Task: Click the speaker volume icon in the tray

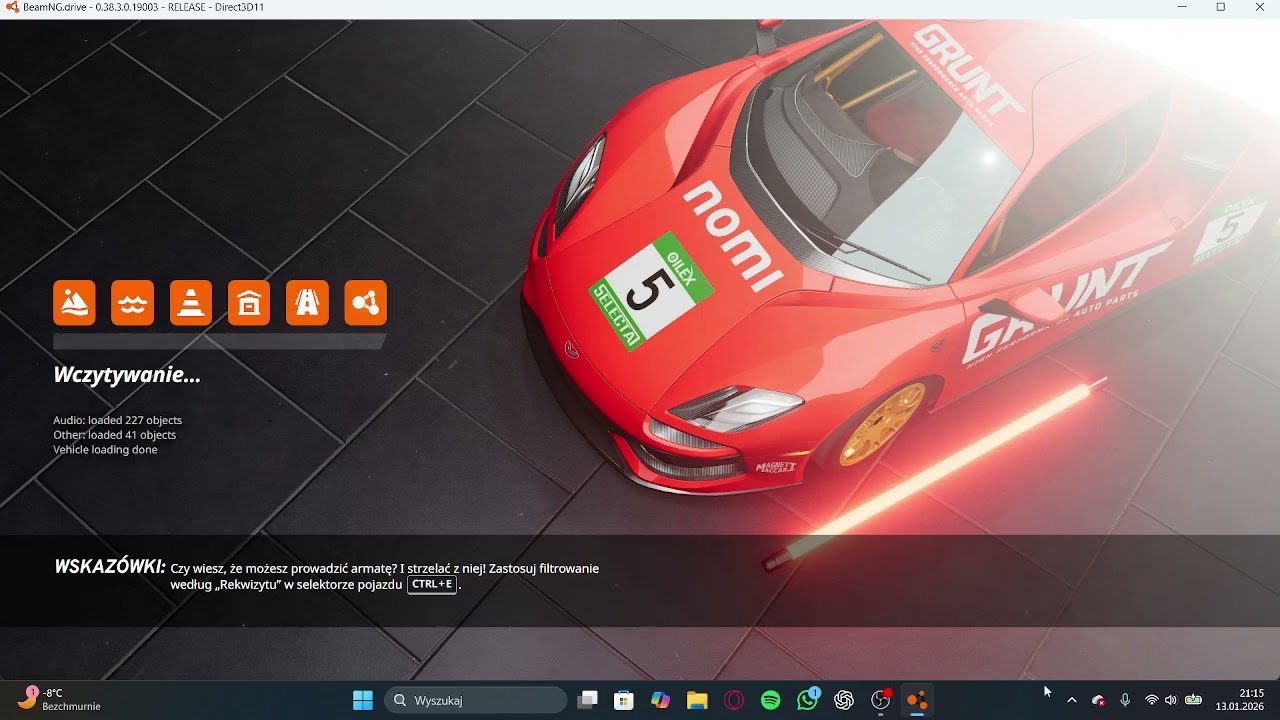Action: click(x=1171, y=700)
